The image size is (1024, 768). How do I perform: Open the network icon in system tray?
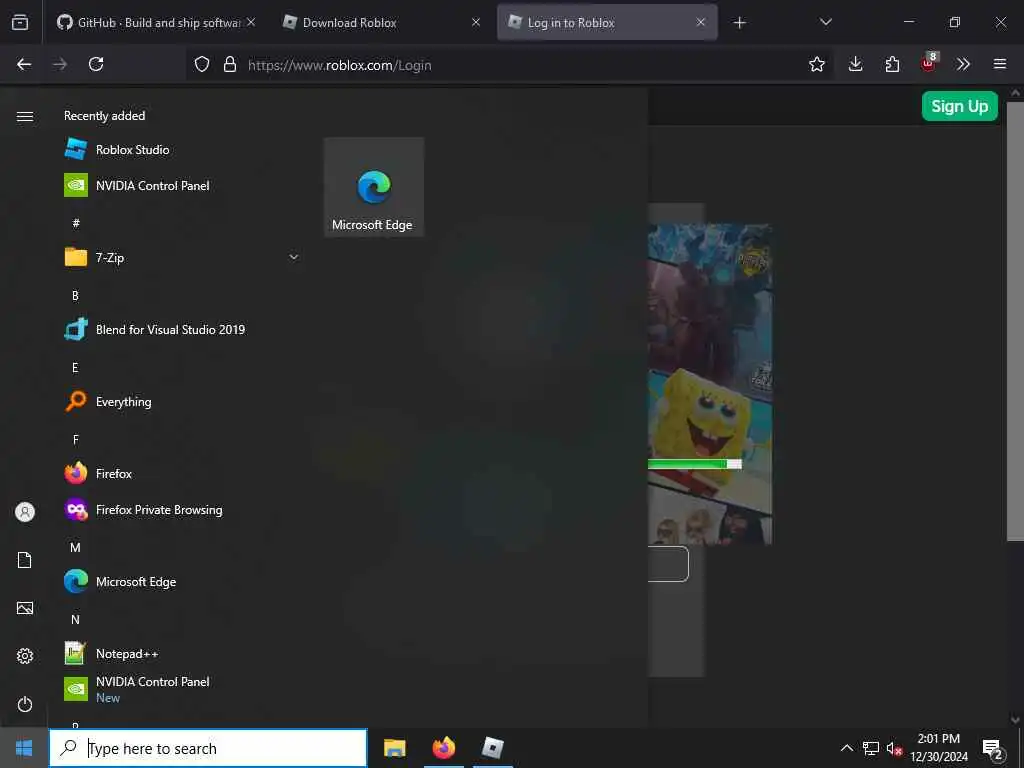[871, 748]
